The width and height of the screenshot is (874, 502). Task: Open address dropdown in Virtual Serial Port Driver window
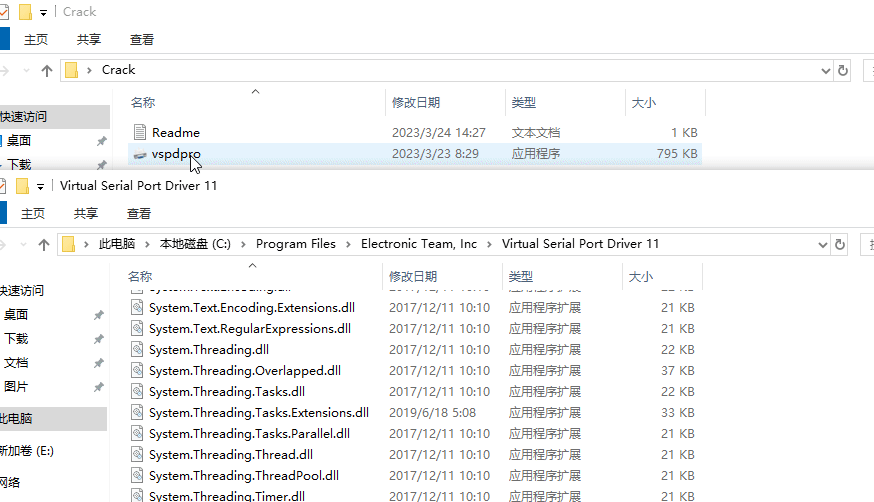tap(822, 245)
